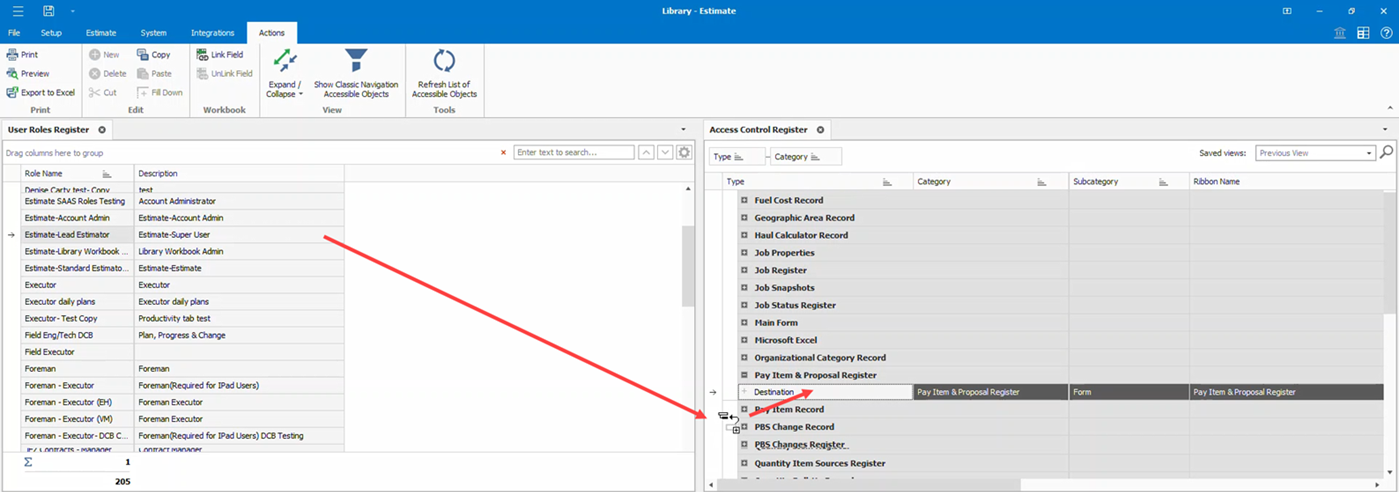
Task: Close the Access Control Register tab
Action: pyautogui.click(x=820, y=130)
